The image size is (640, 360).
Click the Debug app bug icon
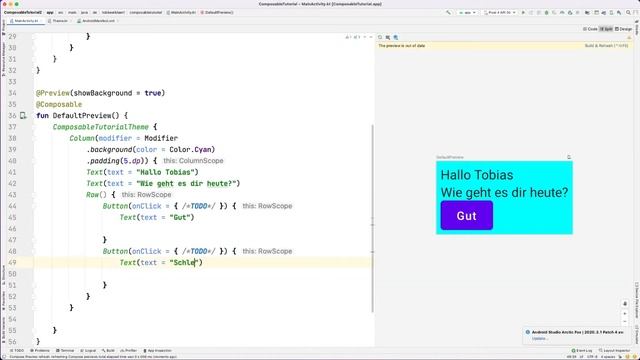pos(547,13)
